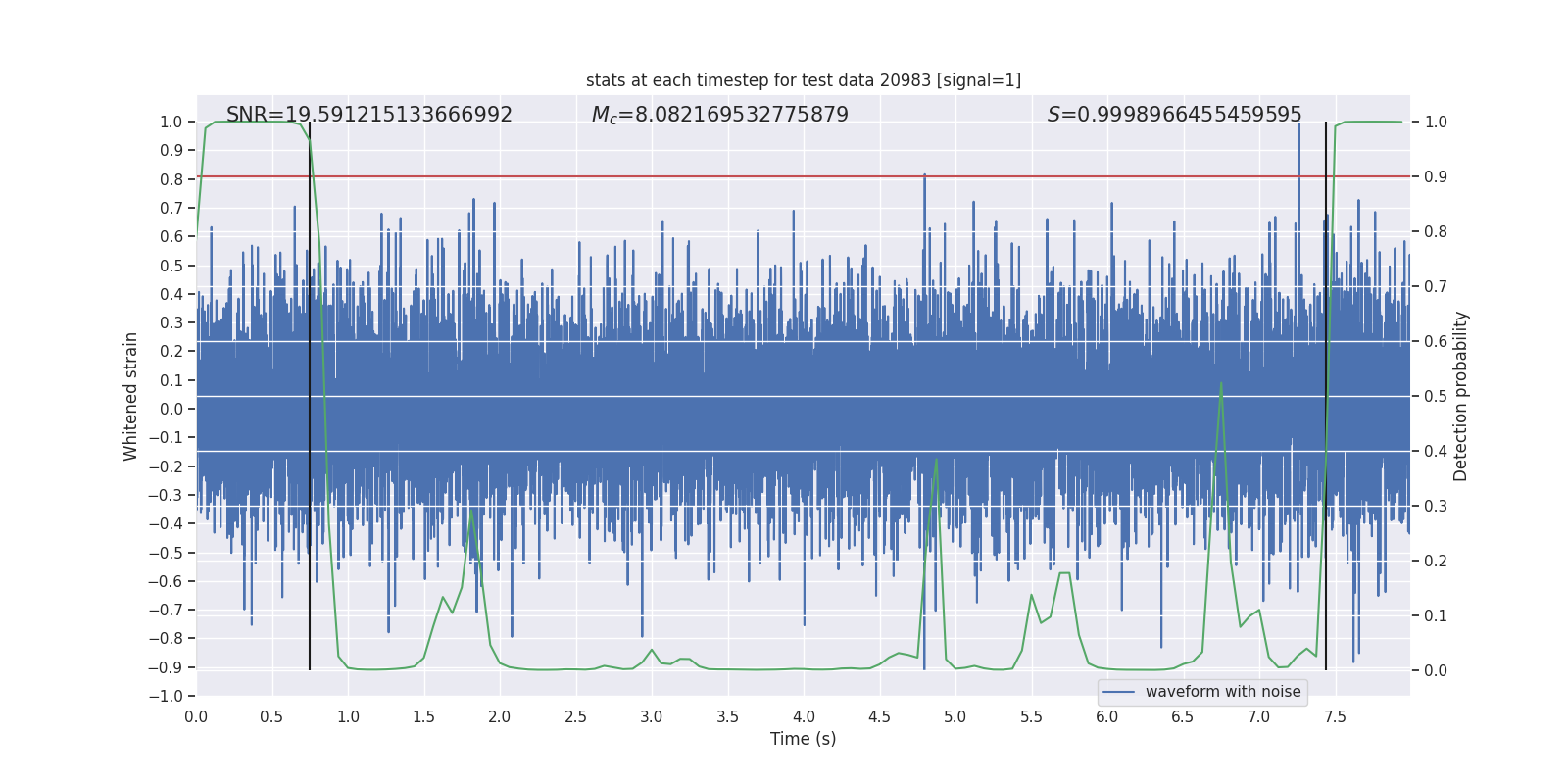Click the 'Time (s)' x-axis label
Viewport: 1568px width, 784px height.
tap(804, 739)
